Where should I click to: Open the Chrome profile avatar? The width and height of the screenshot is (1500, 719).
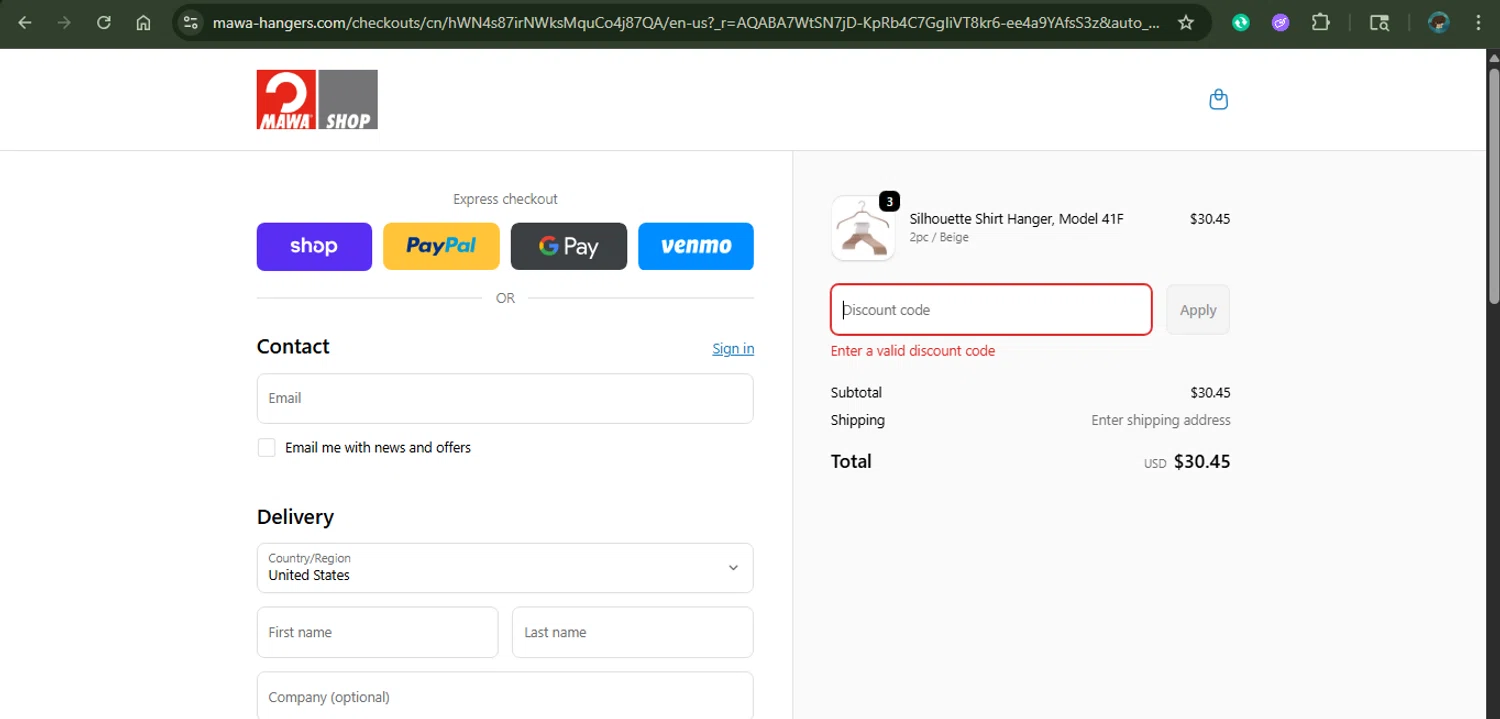point(1439,22)
